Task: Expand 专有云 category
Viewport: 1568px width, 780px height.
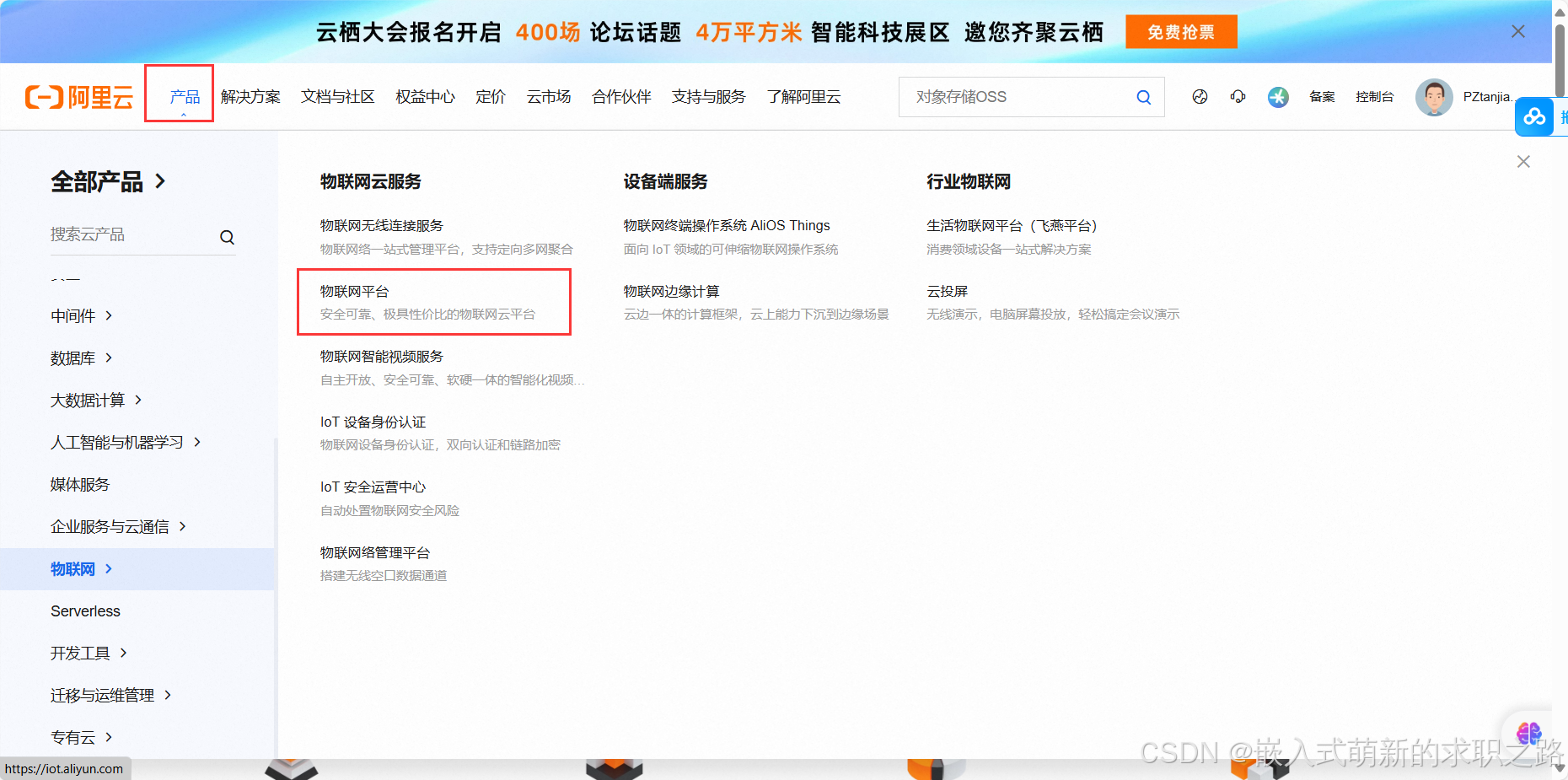Action: point(82,738)
